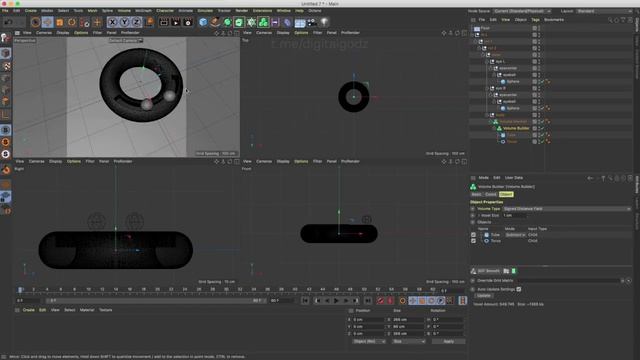Screen dimensions: 640x360
Task: Click Render to Picture Viewer icon
Action: (176, 22)
